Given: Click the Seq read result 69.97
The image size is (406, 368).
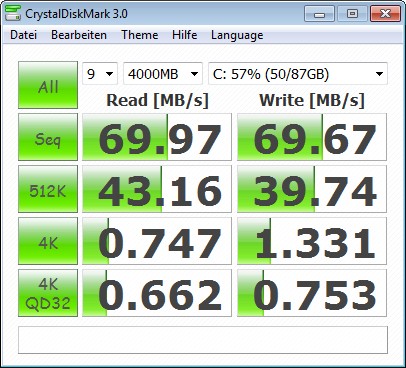Looking at the screenshot, I should (157, 137).
